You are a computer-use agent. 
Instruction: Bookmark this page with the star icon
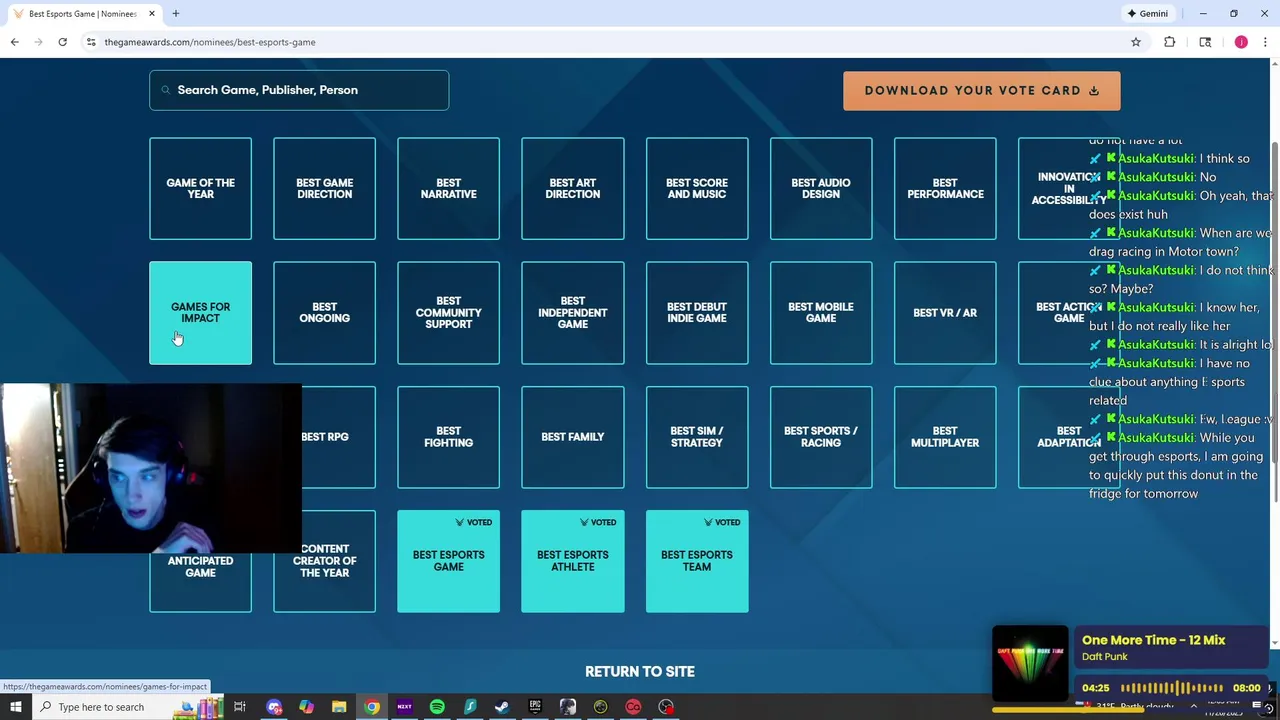(1136, 42)
